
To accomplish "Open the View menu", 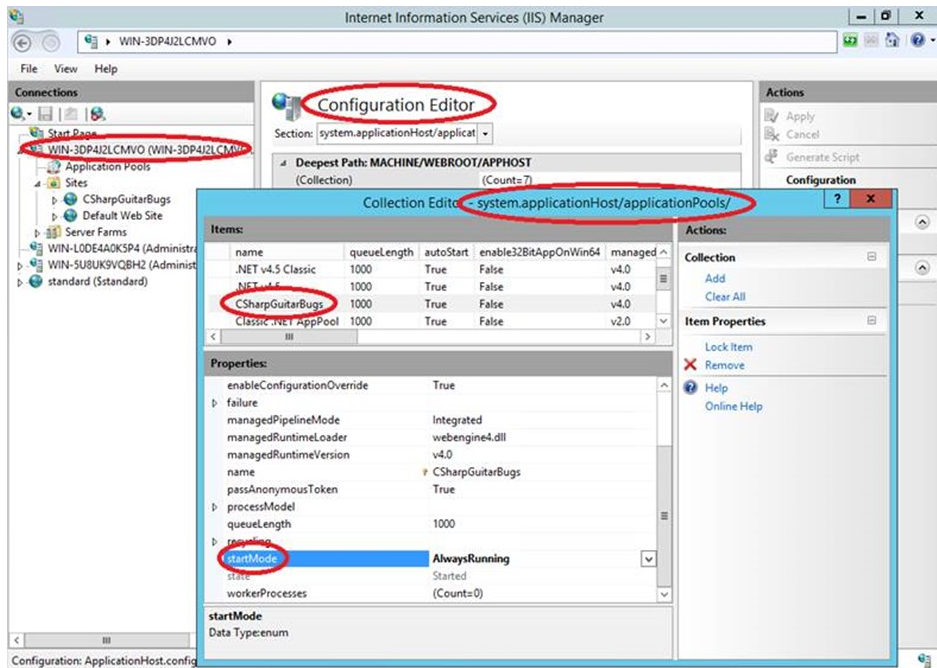I will tap(66, 69).
